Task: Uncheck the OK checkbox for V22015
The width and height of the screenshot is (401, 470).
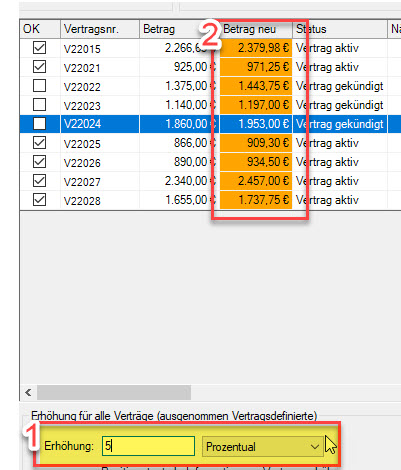Action: tap(39, 48)
